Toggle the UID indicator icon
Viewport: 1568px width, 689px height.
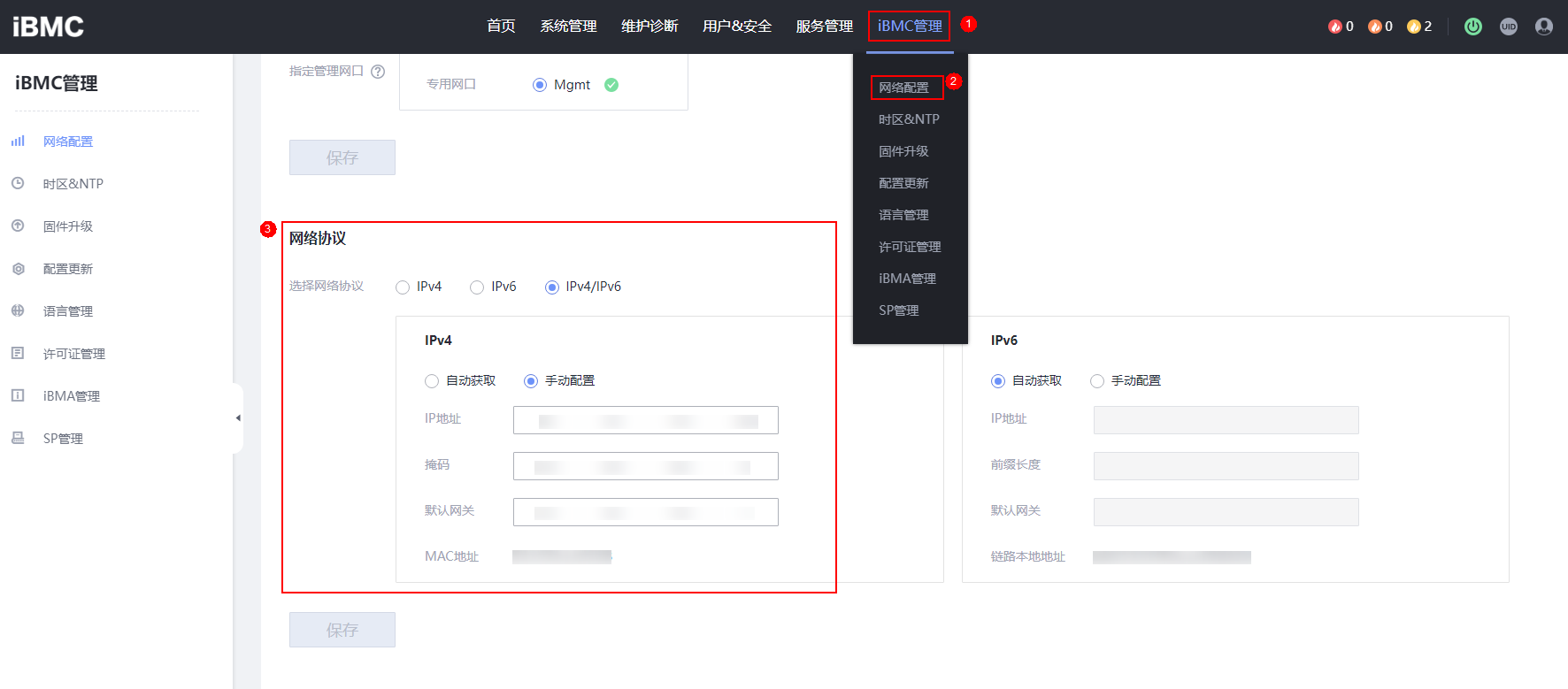[x=1509, y=27]
